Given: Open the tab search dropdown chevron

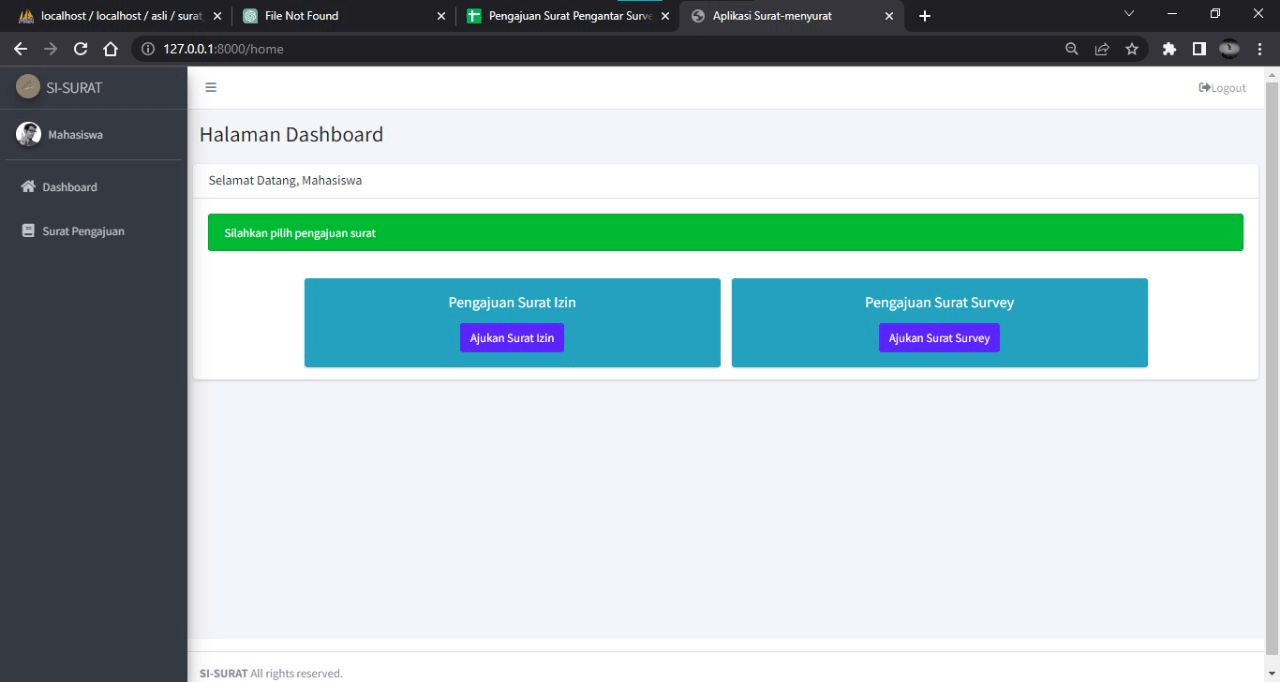Looking at the screenshot, I should [1130, 14].
